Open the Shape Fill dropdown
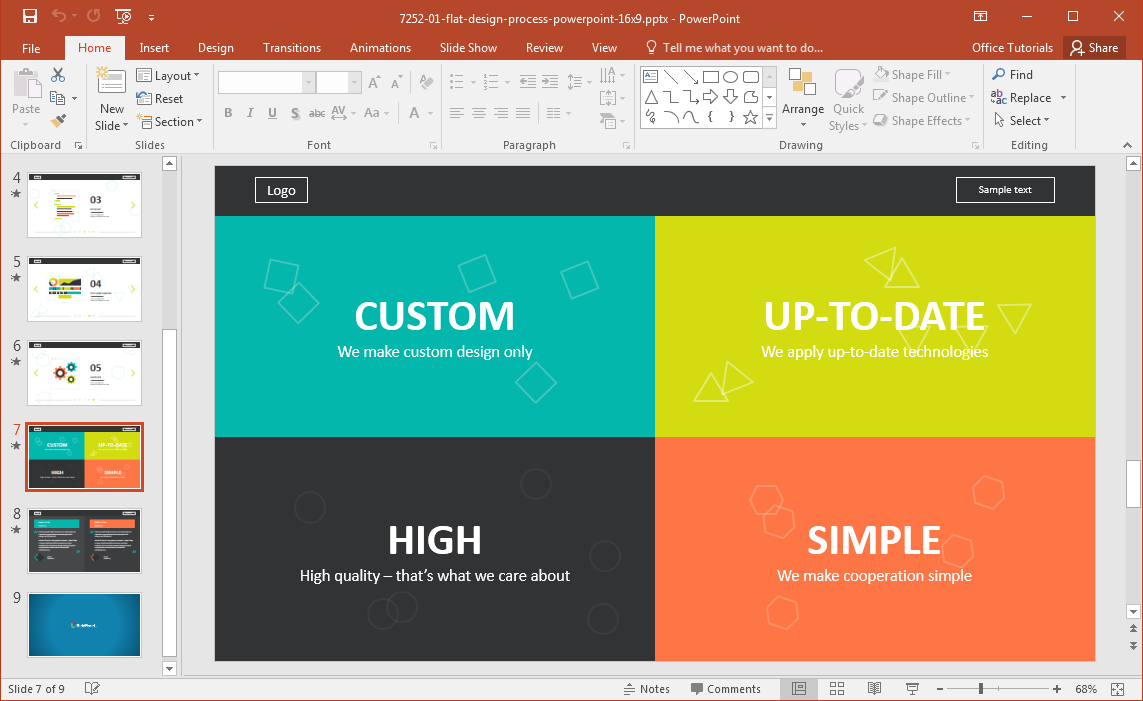The height and width of the screenshot is (701, 1143). [x=910, y=75]
